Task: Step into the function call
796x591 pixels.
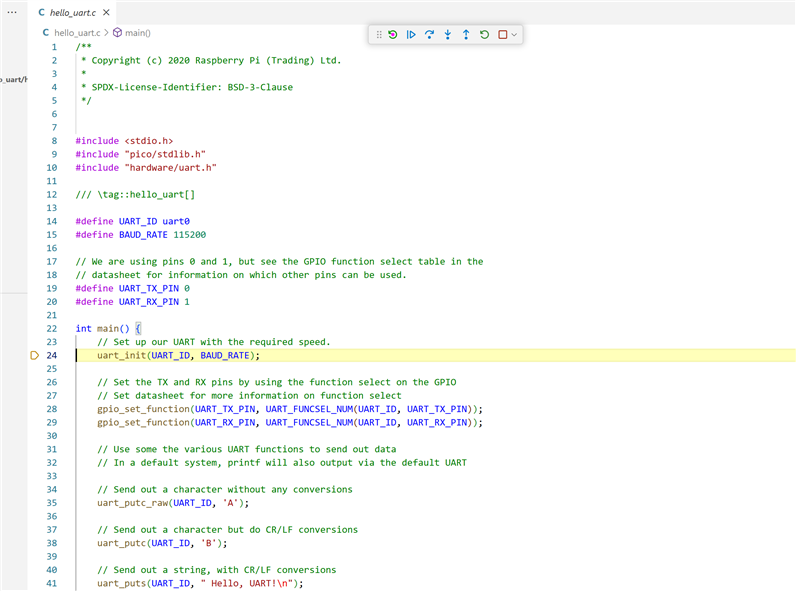Action: point(448,35)
